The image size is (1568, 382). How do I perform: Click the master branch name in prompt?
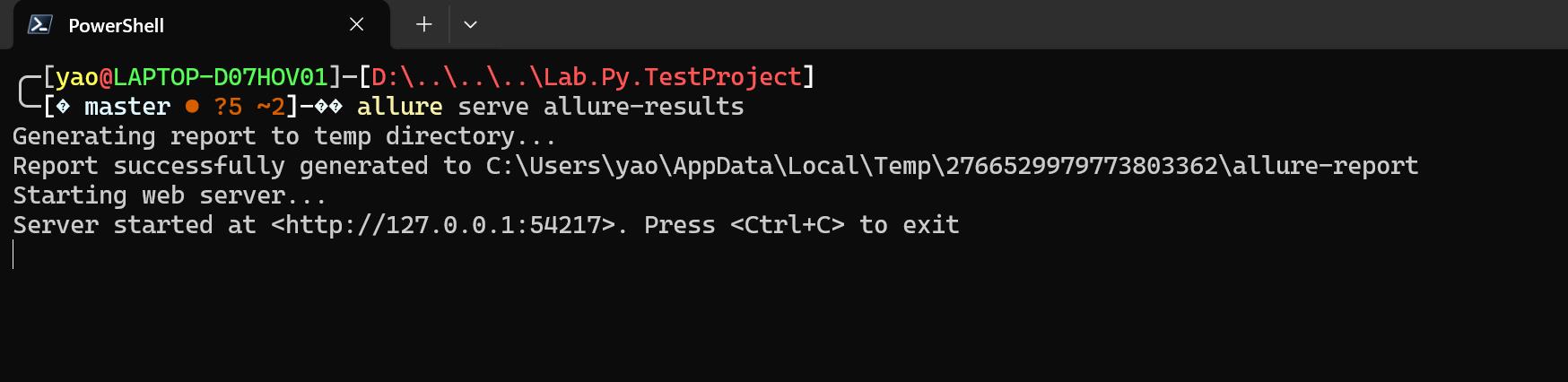tap(127, 107)
